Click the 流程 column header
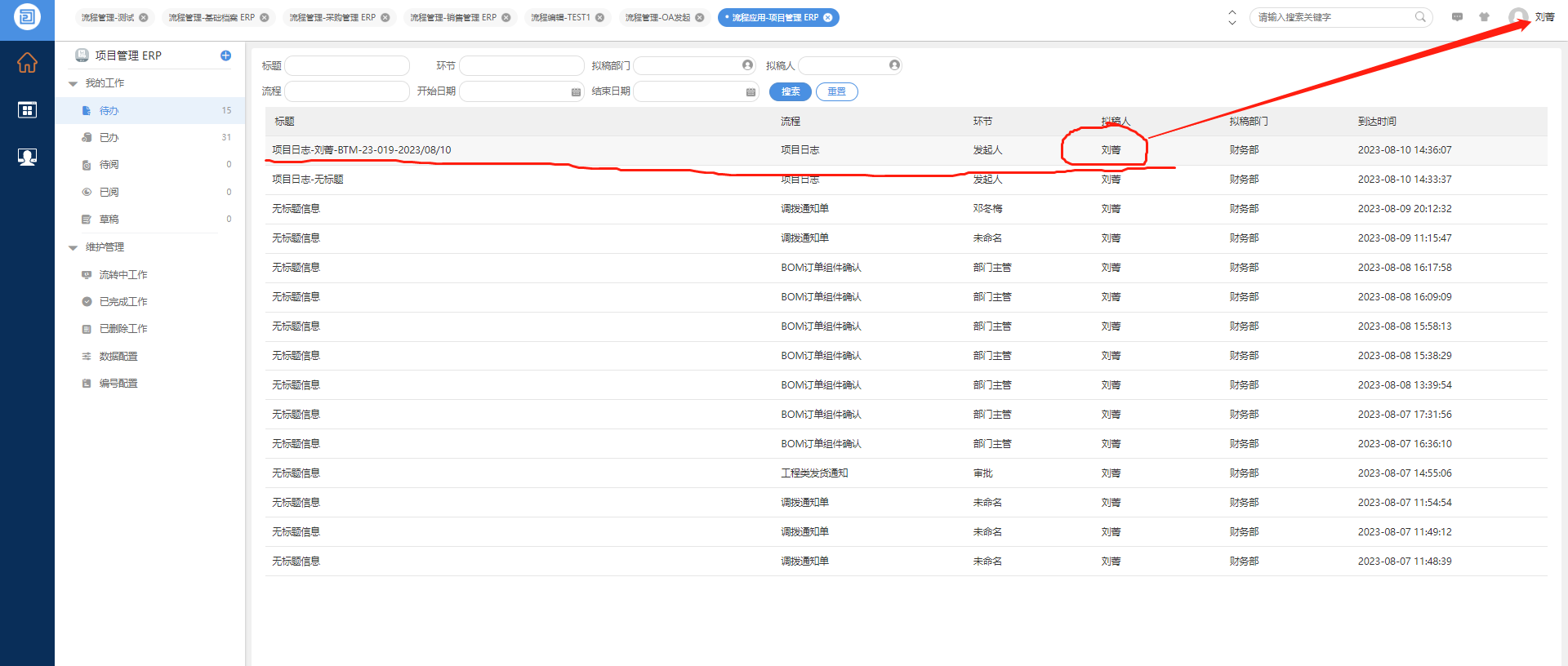Screen dimensions: 1568x666 (x=791, y=122)
